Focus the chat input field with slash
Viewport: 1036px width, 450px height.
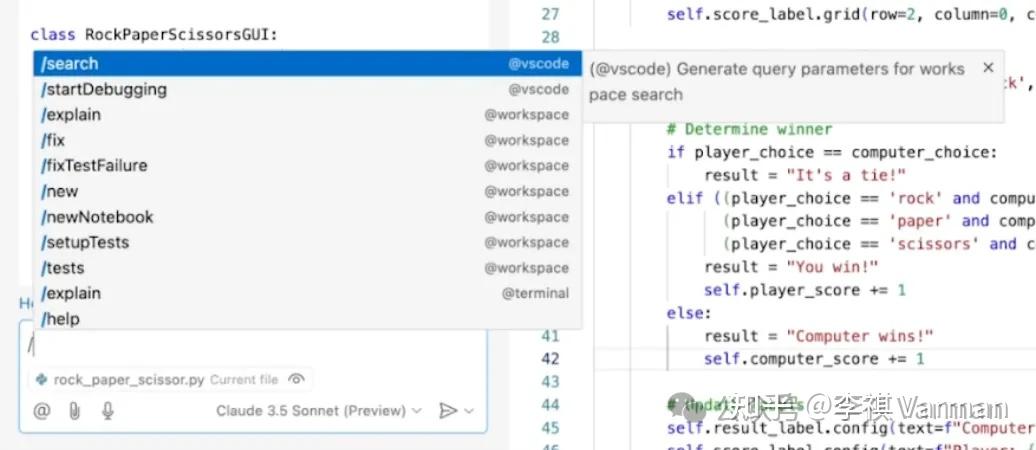click(x=252, y=346)
